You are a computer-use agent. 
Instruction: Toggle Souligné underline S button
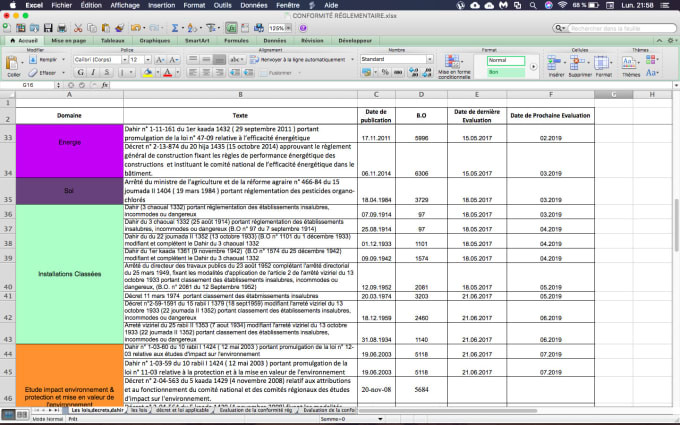[x=107, y=72]
